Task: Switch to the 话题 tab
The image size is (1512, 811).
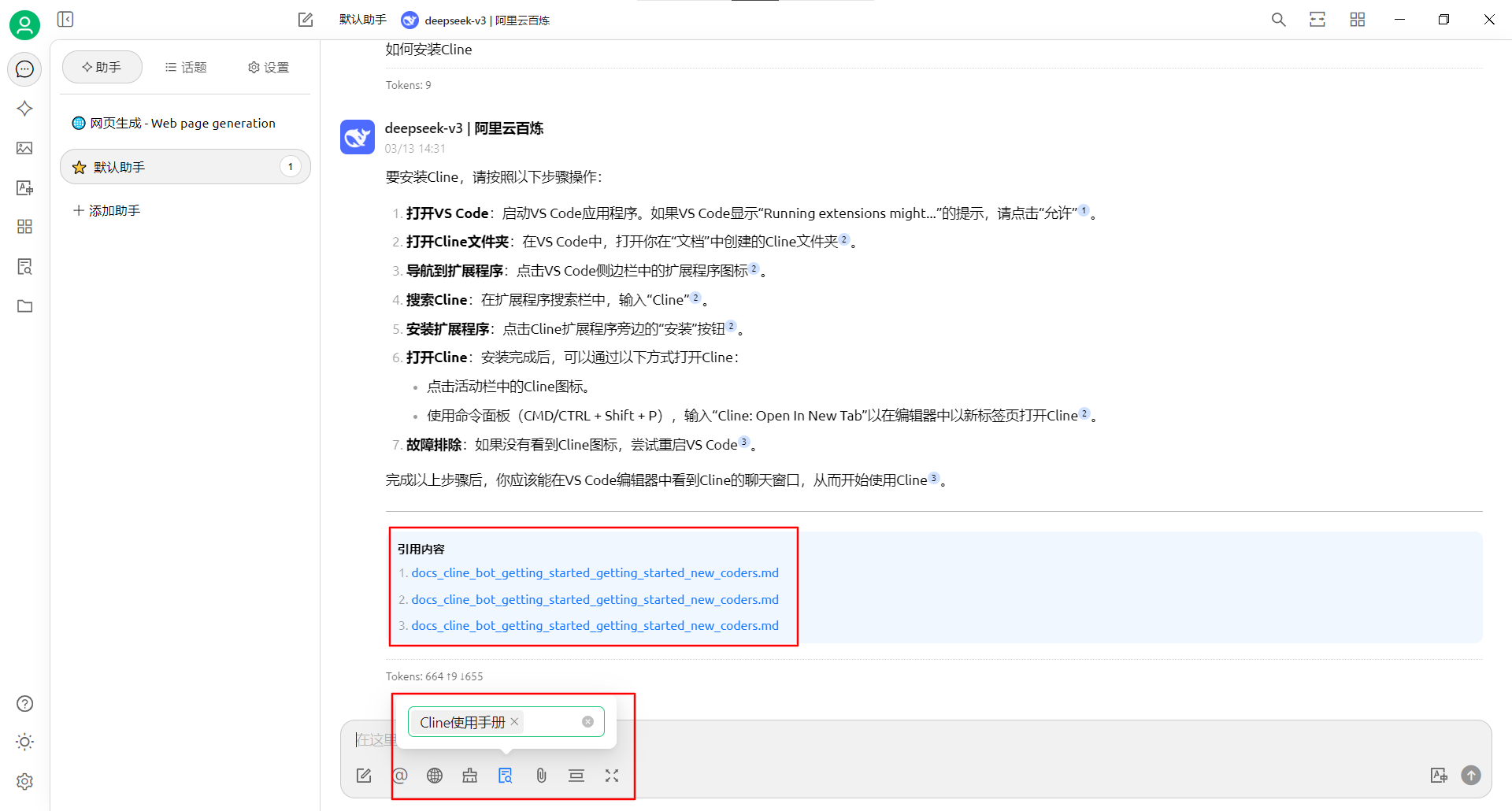Action: pos(187,67)
